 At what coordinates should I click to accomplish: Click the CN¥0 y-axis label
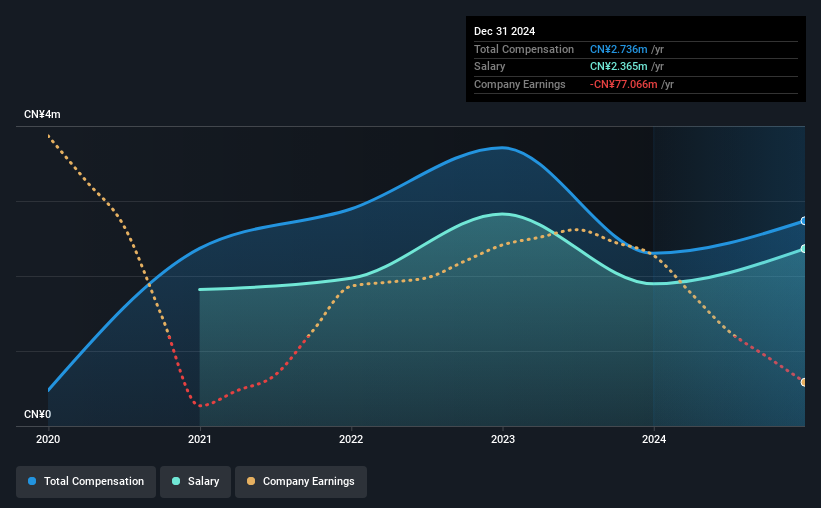pos(38,415)
